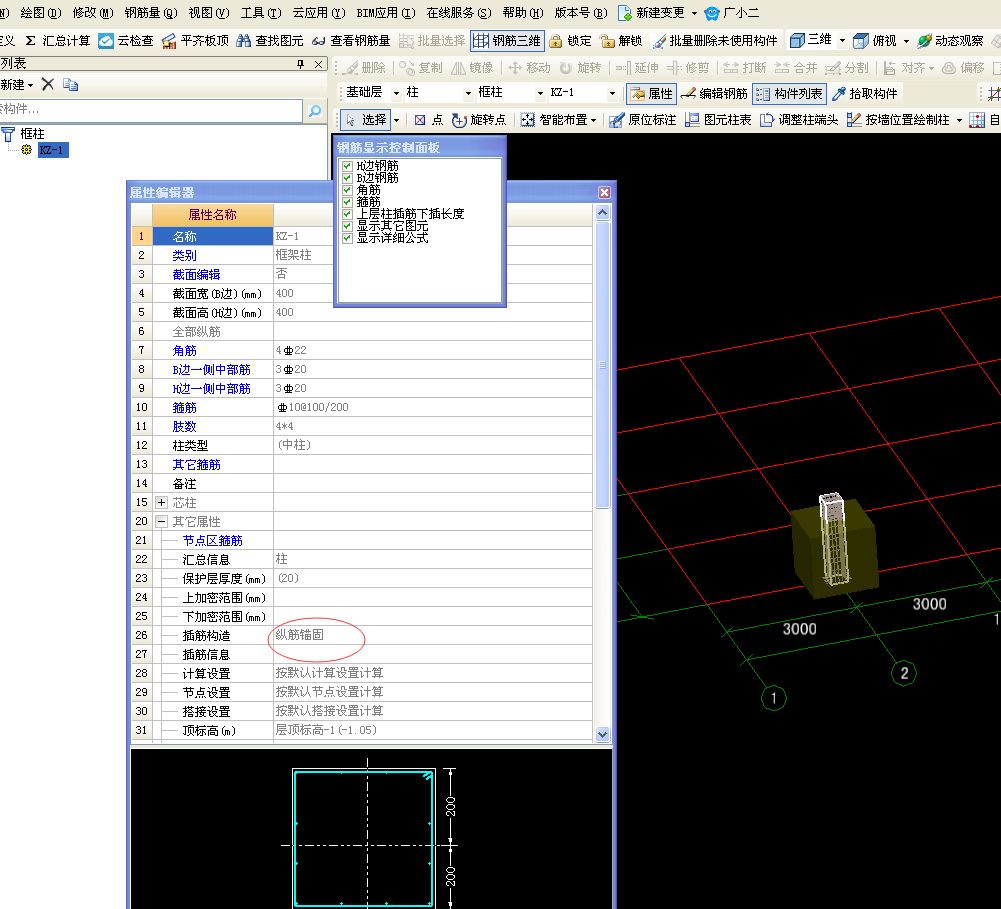
Task: Click 广小二 assistant button
Action: tap(732, 13)
